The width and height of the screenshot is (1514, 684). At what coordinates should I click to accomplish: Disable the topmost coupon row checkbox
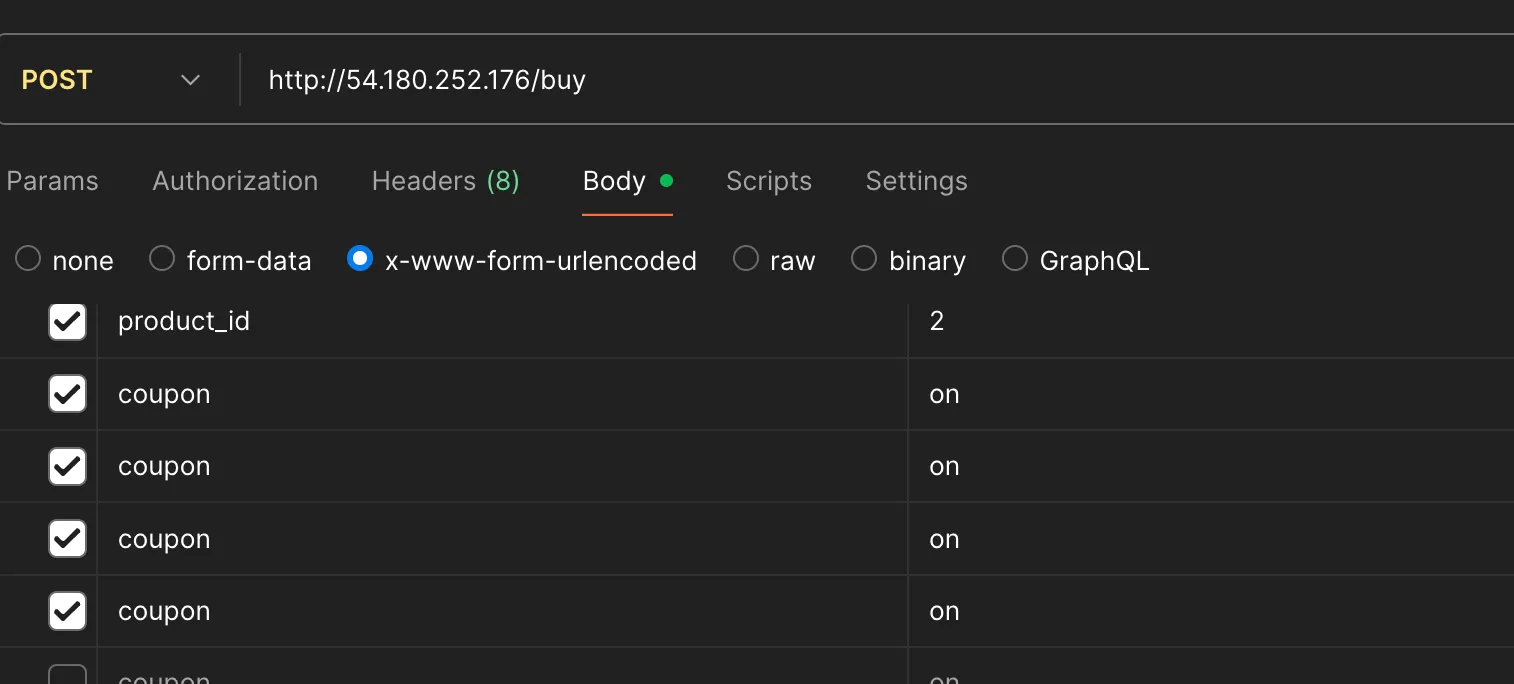(67, 394)
